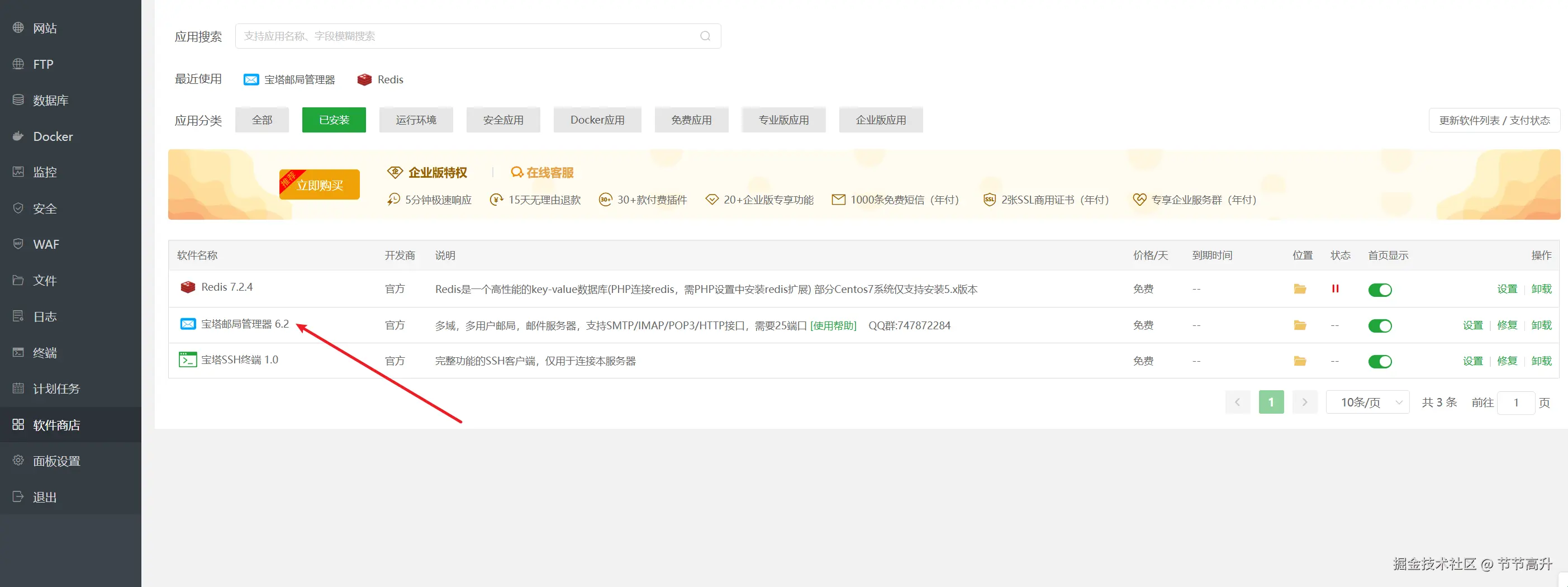Click 修复 for 宝塔邮局管理器 6.2
This screenshot has width=1568, height=587.
coord(1507,325)
